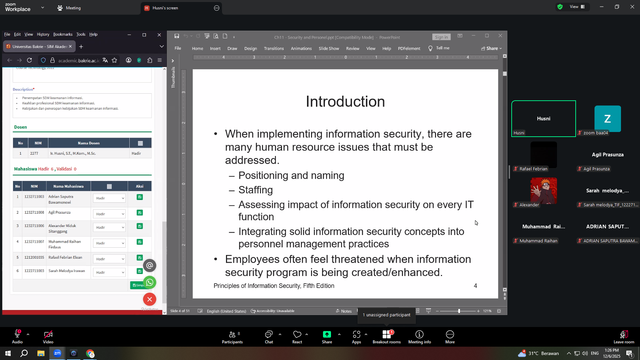Toggle the select-all checkbox in Dosen table header
640x360 pixels.
click(x=140, y=143)
